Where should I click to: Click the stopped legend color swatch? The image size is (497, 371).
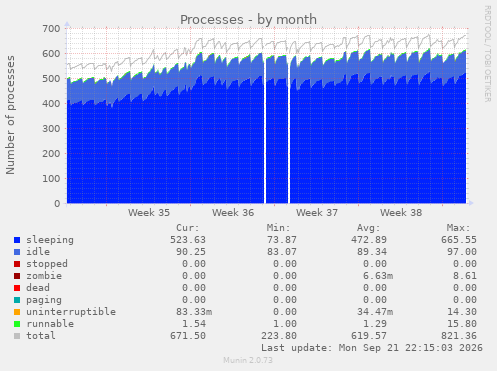point(17,264)
